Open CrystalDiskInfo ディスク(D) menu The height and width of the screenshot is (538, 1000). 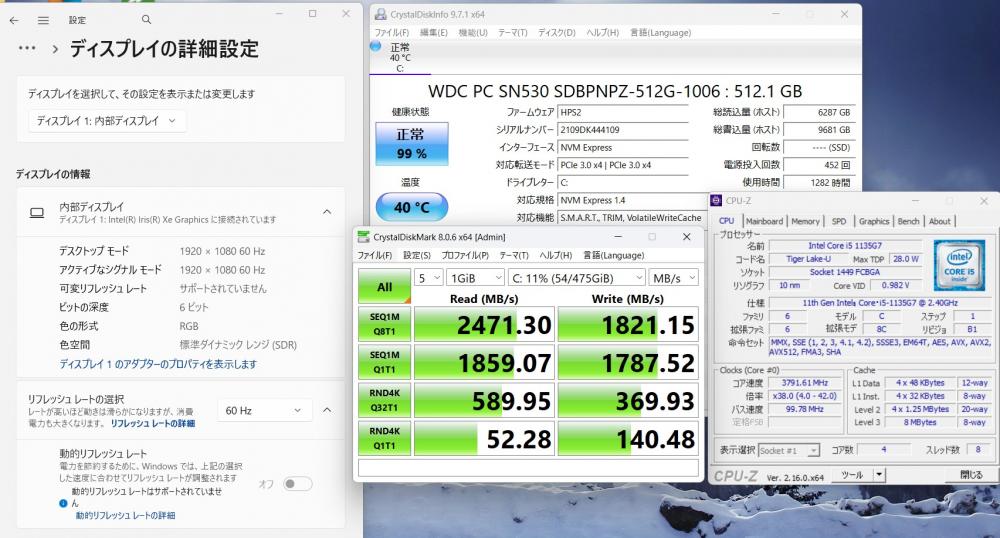(557, 33)
